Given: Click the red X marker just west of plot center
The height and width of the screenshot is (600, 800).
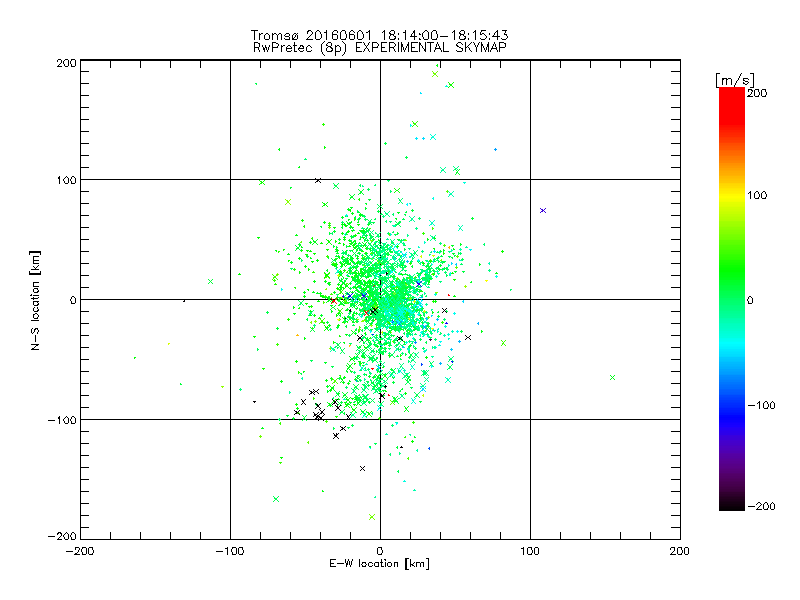Looking at the screenshot, I should (334, 301).
